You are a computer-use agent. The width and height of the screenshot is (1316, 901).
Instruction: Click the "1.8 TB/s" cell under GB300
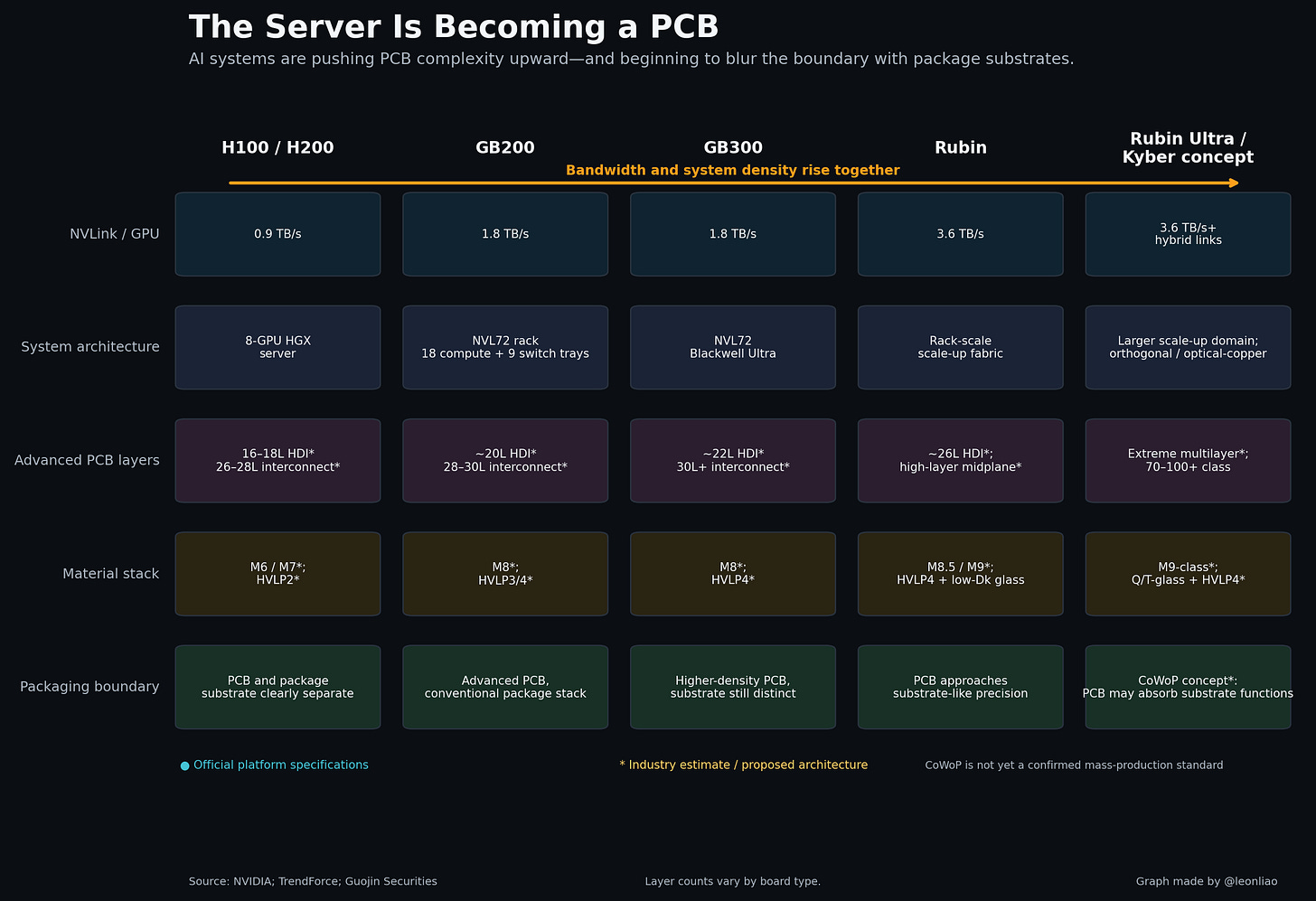pos(733,234)
